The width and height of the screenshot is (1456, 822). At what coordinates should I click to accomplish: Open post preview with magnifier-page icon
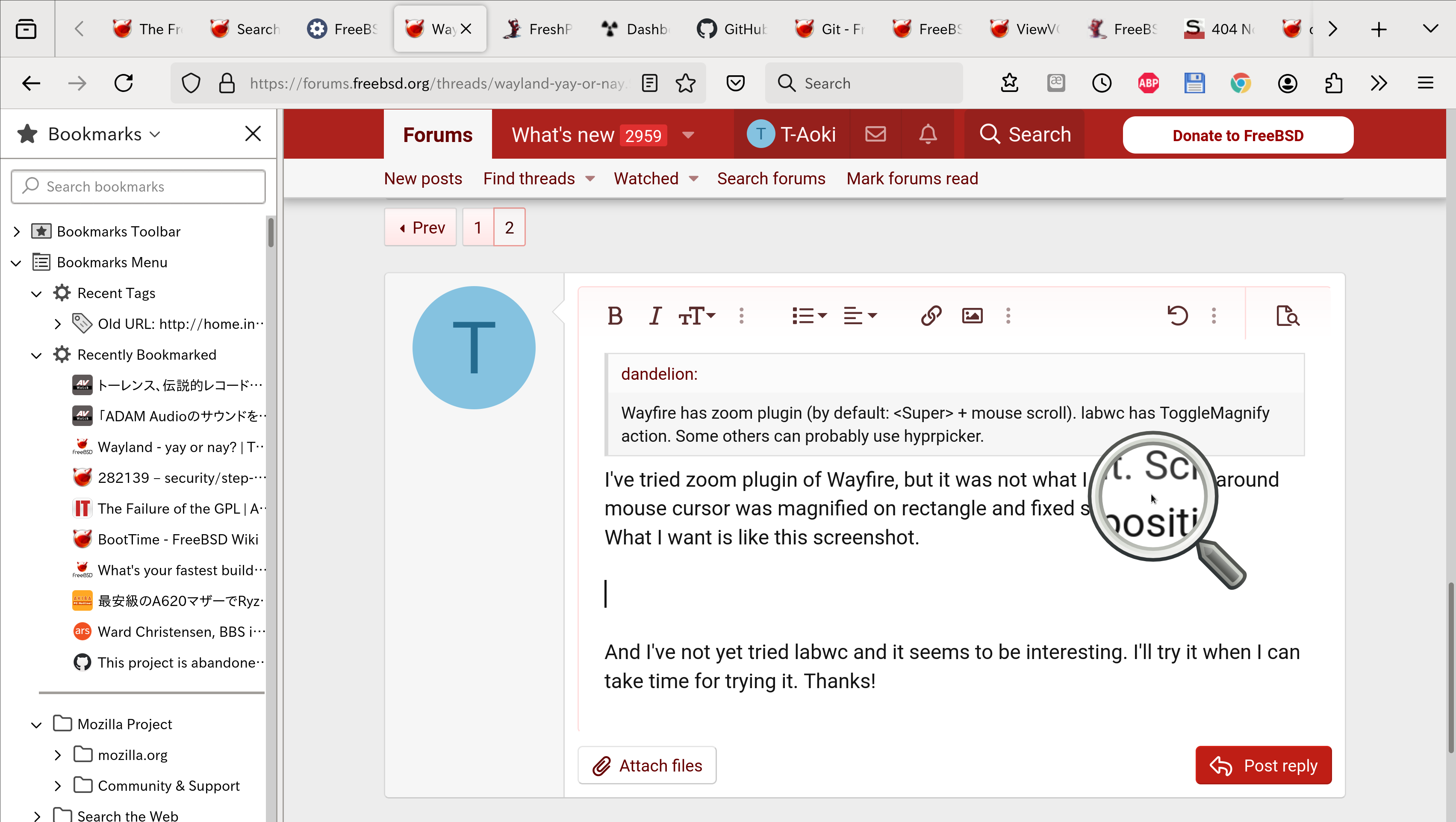tap(1288, 316)
